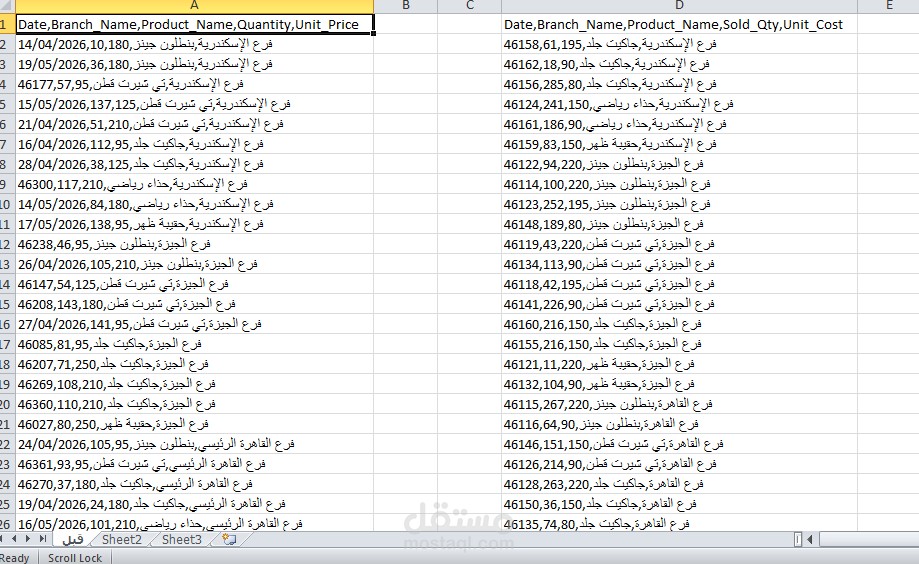Select cell starting with 16/05/2026,101,210
919x564 pixels.
pos(194,524)
